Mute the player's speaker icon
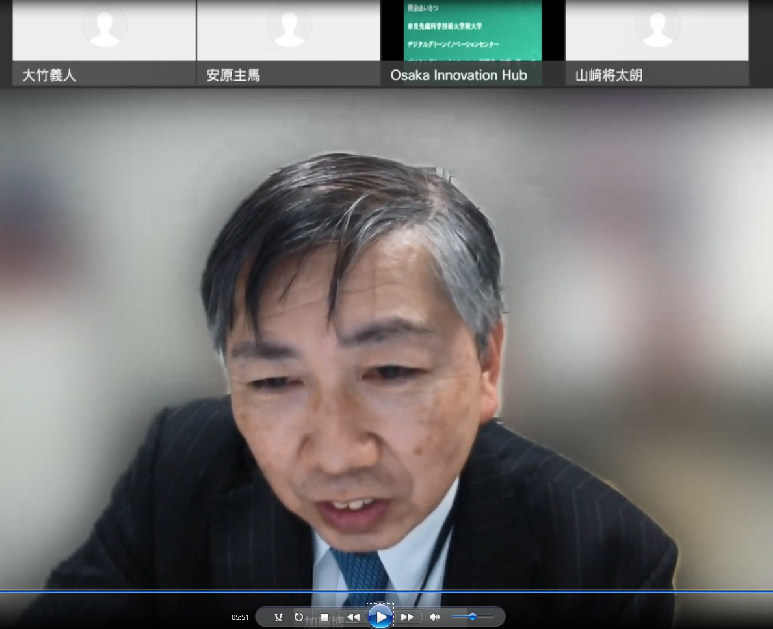Image resolution: width=773 pixels, height=629 pixels. point(434,617)
